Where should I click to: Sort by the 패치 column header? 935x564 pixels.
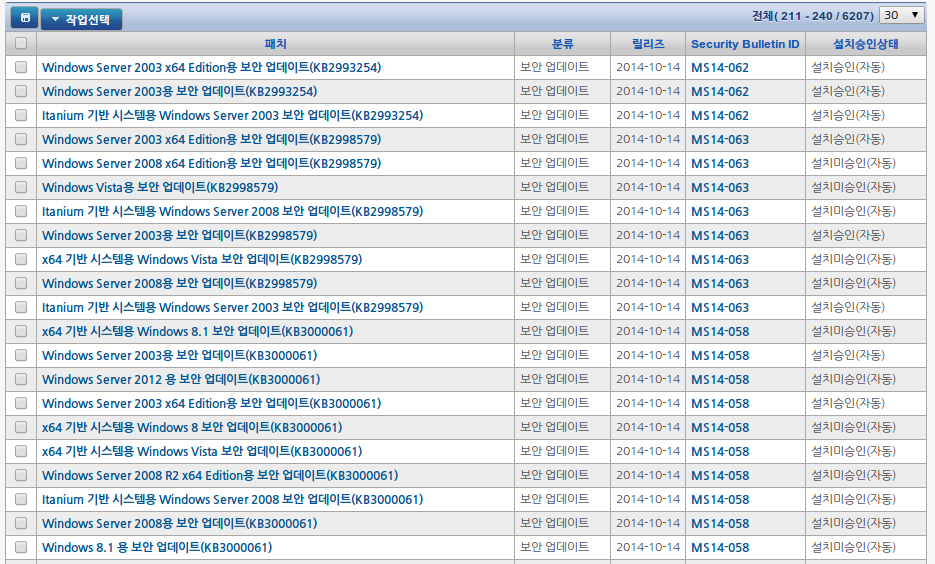275,44
